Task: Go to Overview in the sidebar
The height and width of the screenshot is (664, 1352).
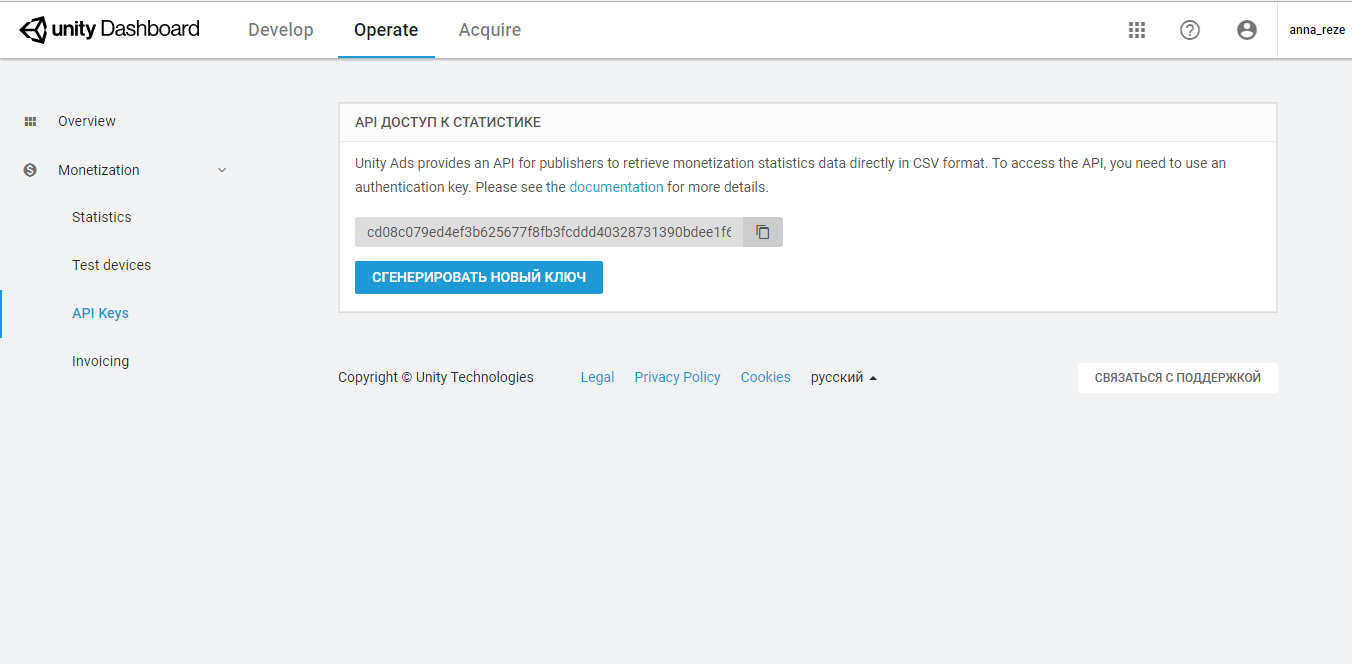Action: [87, 121]
